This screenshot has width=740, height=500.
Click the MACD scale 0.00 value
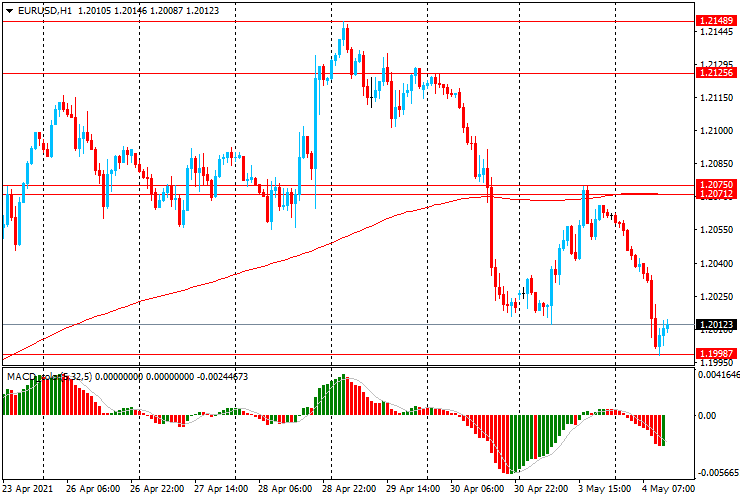click(x=706, y=415)
